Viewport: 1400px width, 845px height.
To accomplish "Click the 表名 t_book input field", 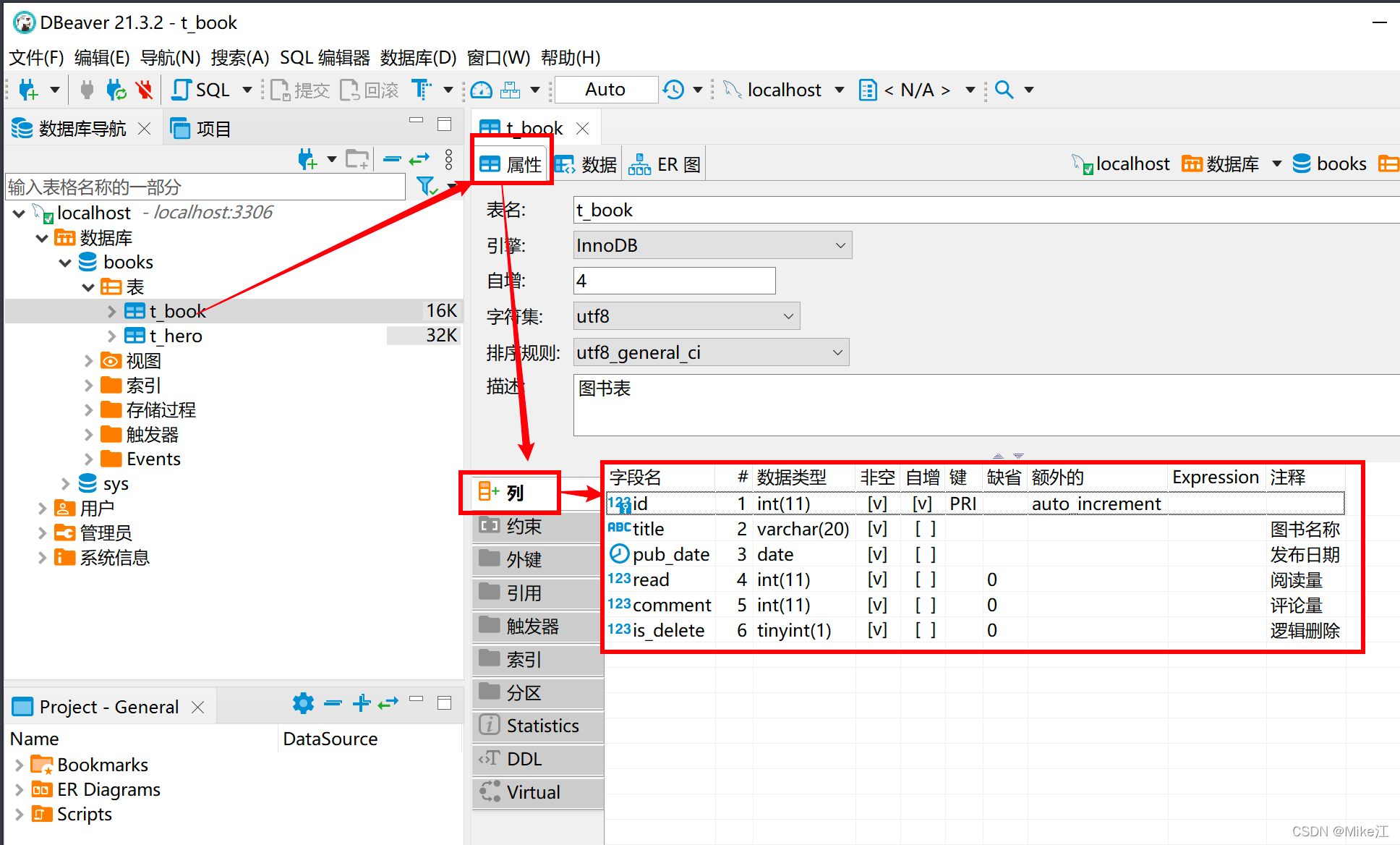I will click(986, 210).
